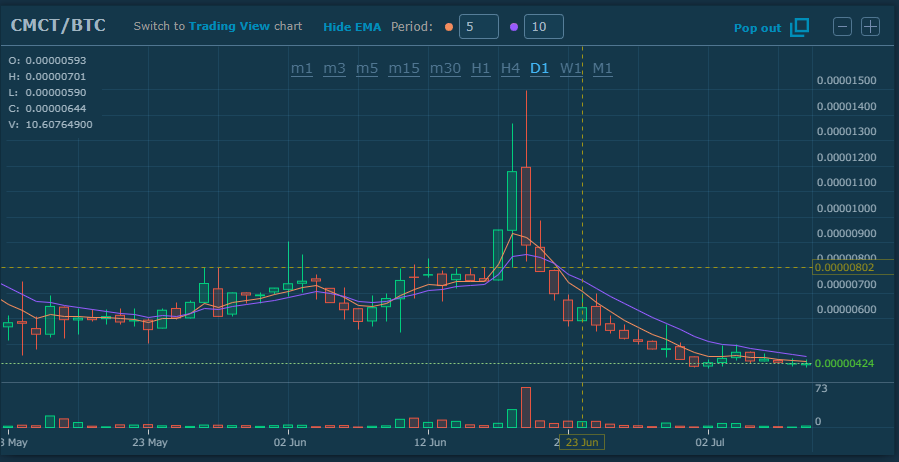
Task: Click the Pop out window icon
Action: click(799, 27)
